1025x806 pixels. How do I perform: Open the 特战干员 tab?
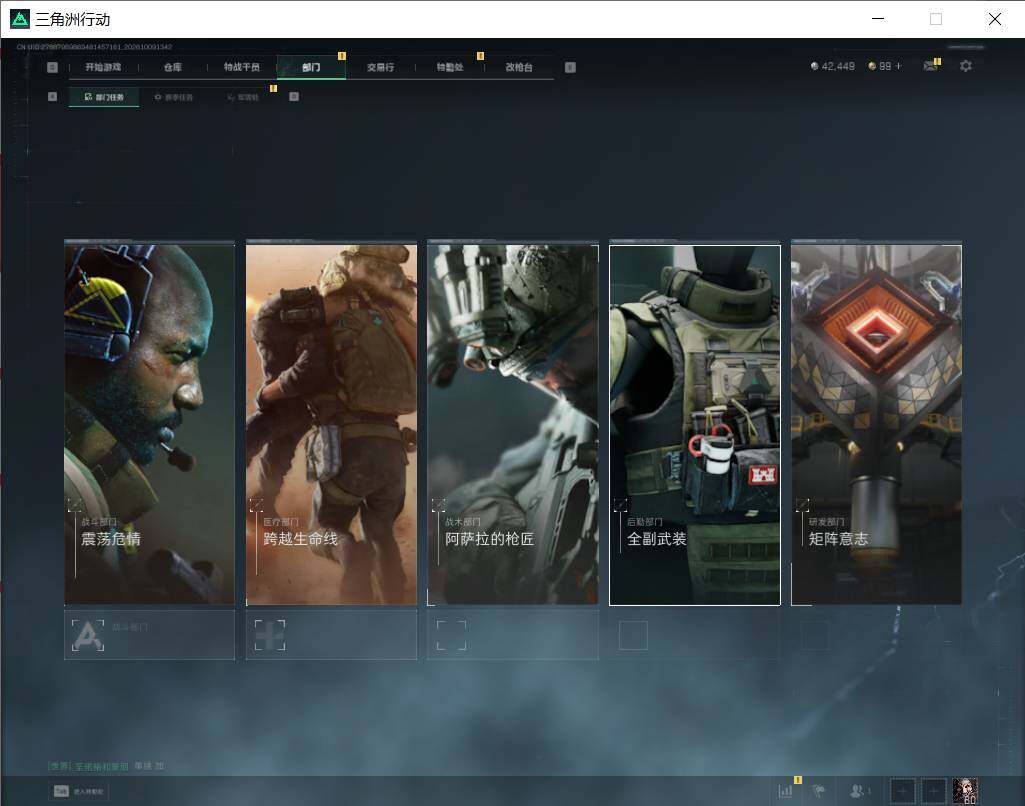point(242,67)
